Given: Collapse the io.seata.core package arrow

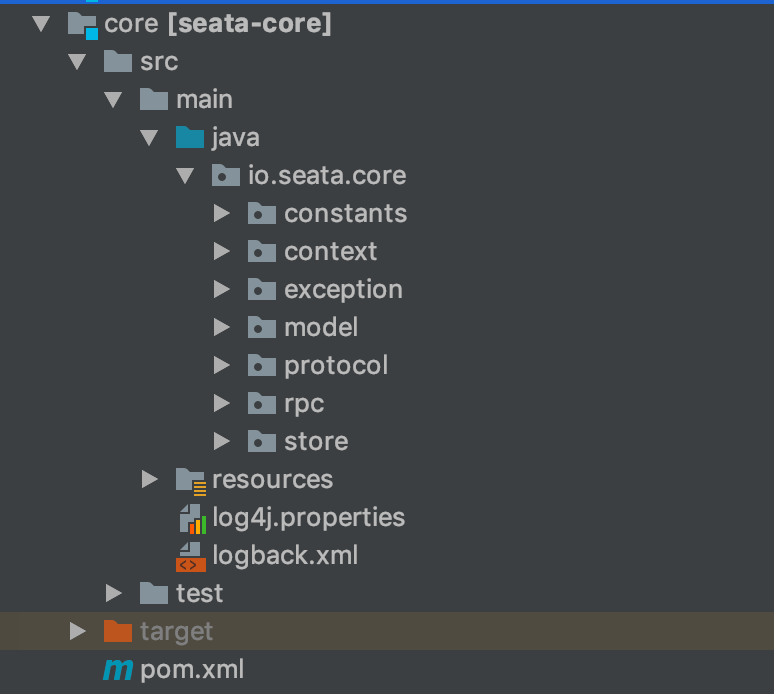Looking at the screenshot, I should [185, 176].
